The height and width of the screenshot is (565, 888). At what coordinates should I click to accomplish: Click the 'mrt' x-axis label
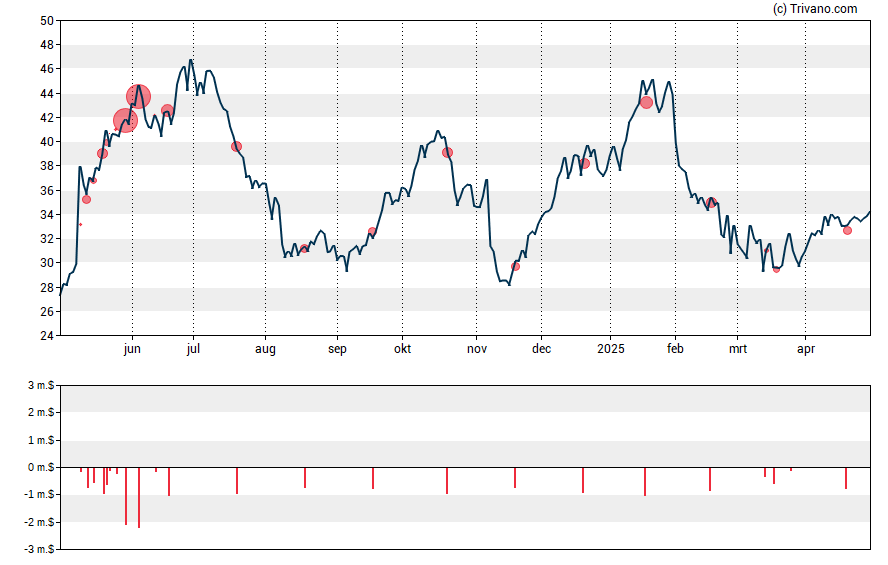(737, 349)
